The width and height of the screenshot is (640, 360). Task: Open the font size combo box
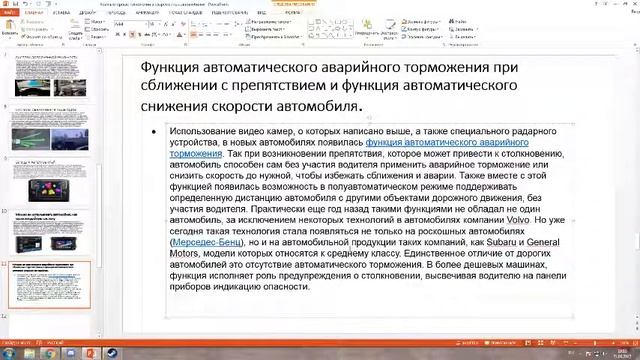point(155,24)
